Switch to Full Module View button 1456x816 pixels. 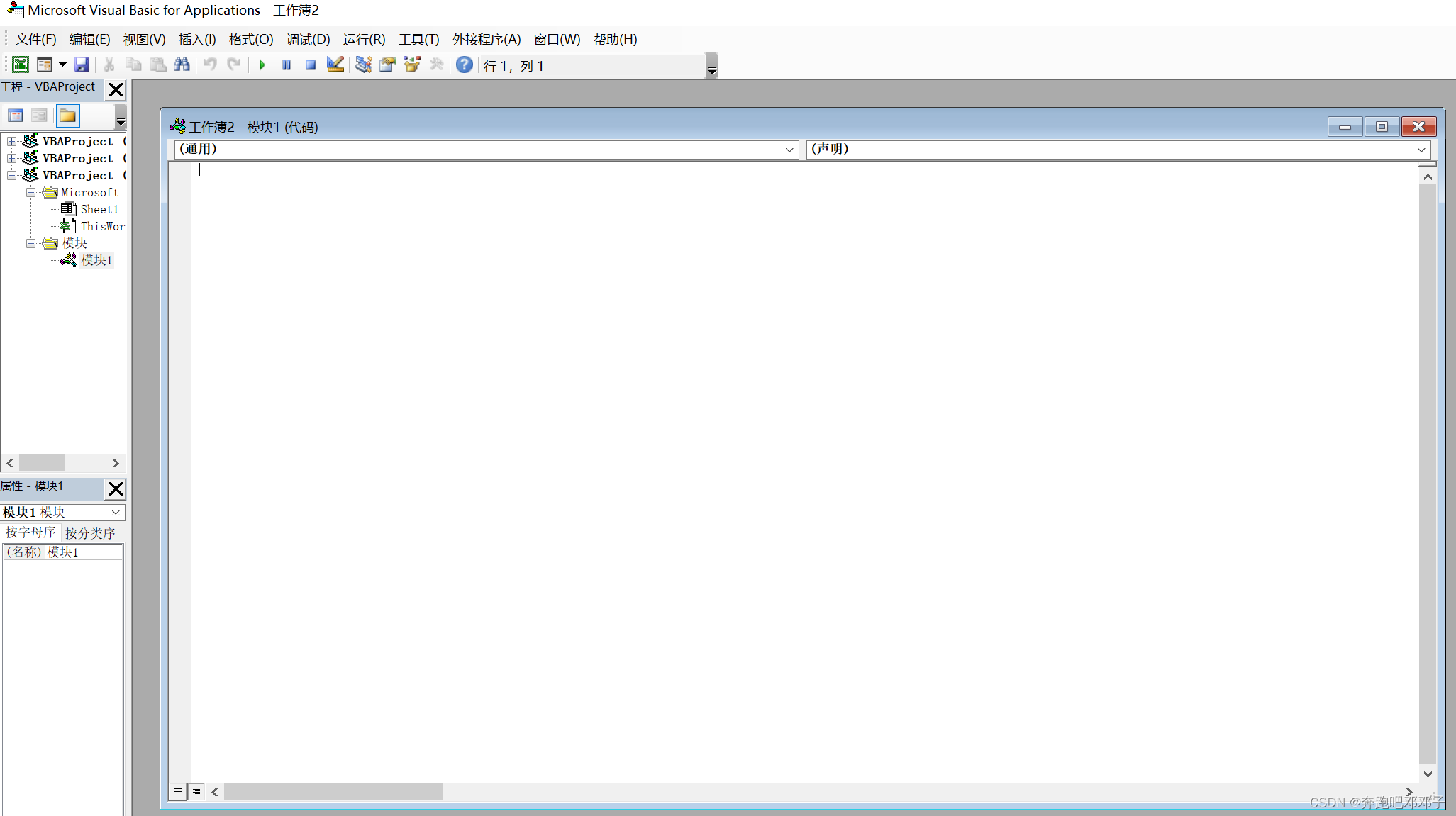pyautogui.click(x=196, y=791)
